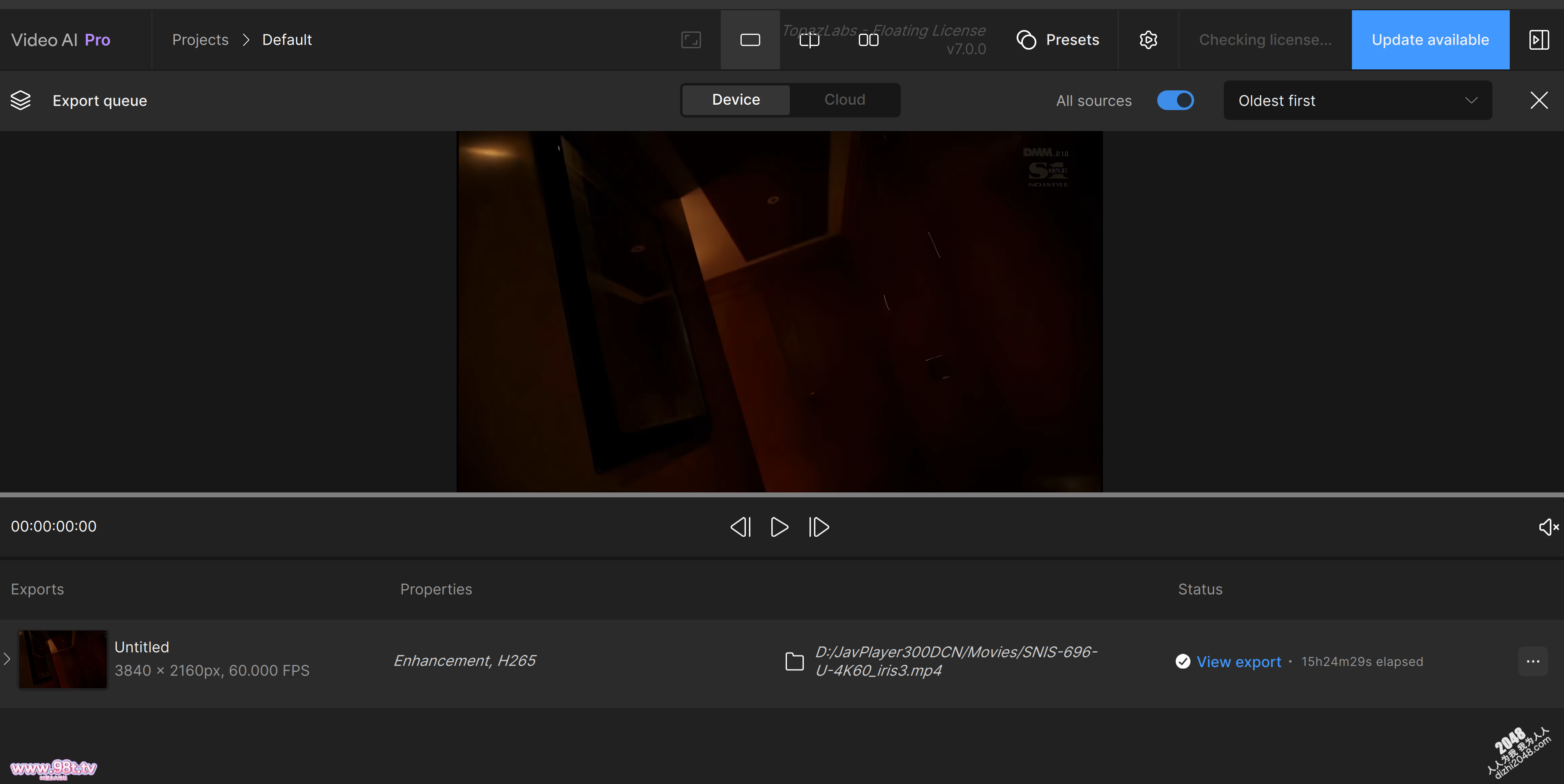Viewport: 1564px width, 784px height.
Task: Select the split view comparison icon
Action: click(809, 40)
